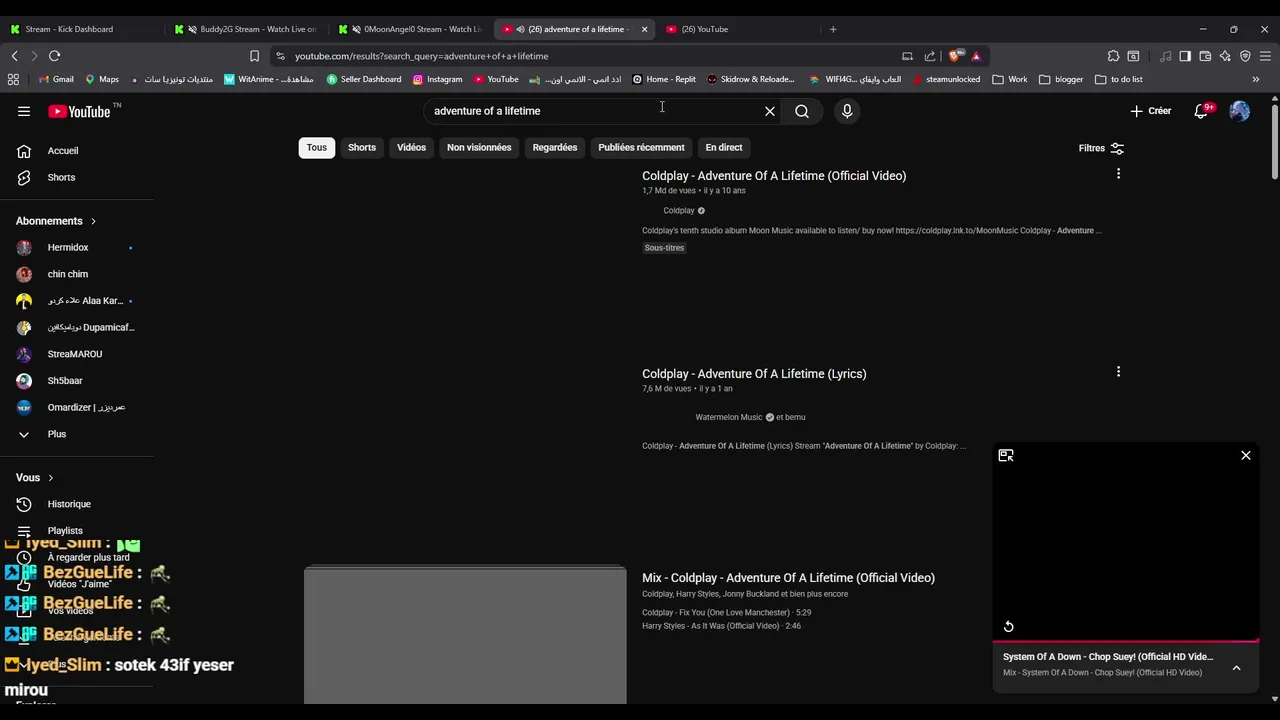Open the site settings icon in the address bar

click(x=281, y=56)
